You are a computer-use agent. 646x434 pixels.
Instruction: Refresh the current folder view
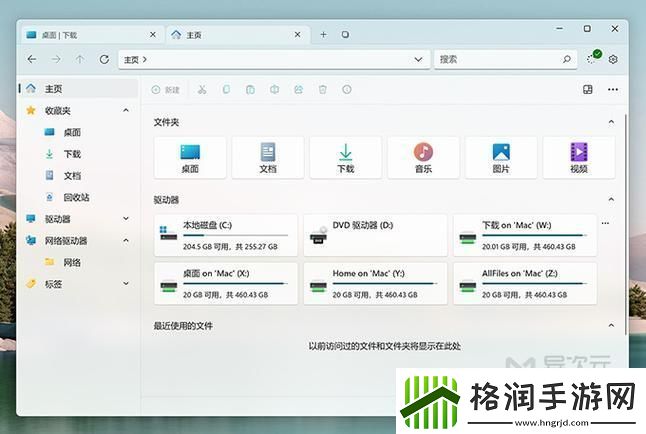pos(104,59)
